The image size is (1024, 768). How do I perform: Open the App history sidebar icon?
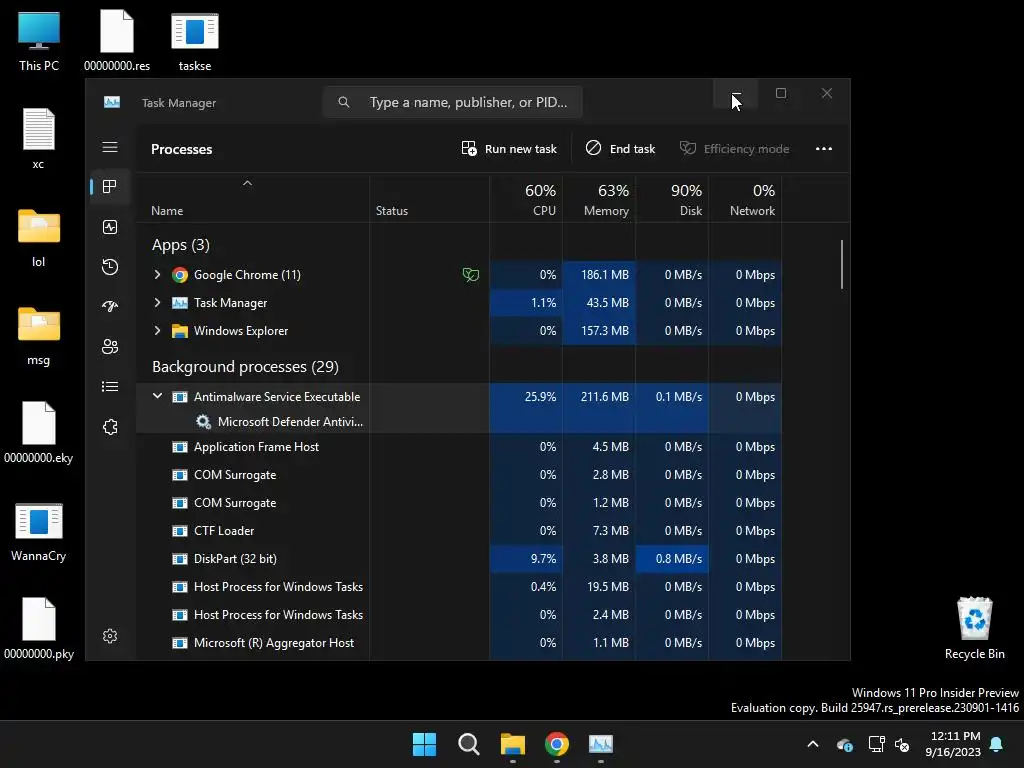(x=110, y=266)
